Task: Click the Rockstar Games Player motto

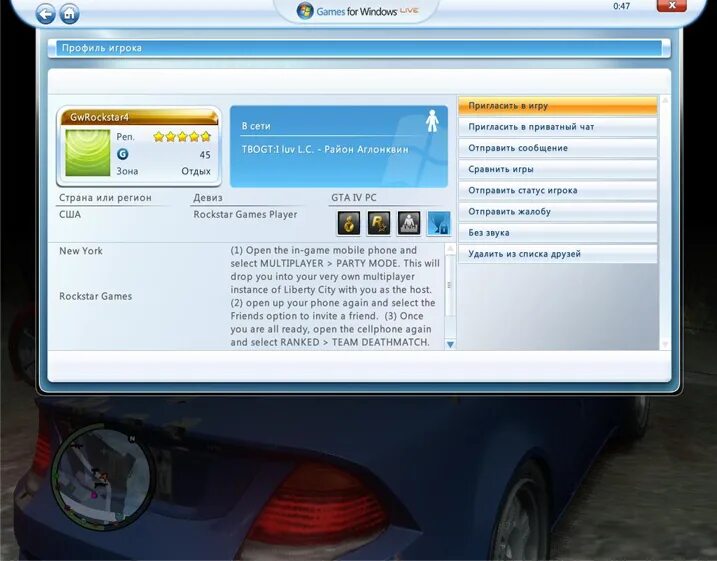Action: (x=245, y=214)
